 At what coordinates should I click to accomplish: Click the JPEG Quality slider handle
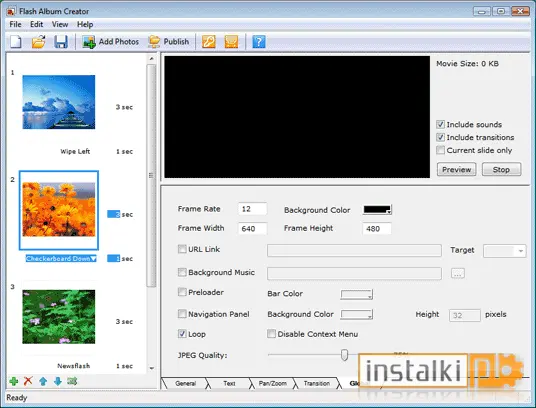tap(344, 355)
